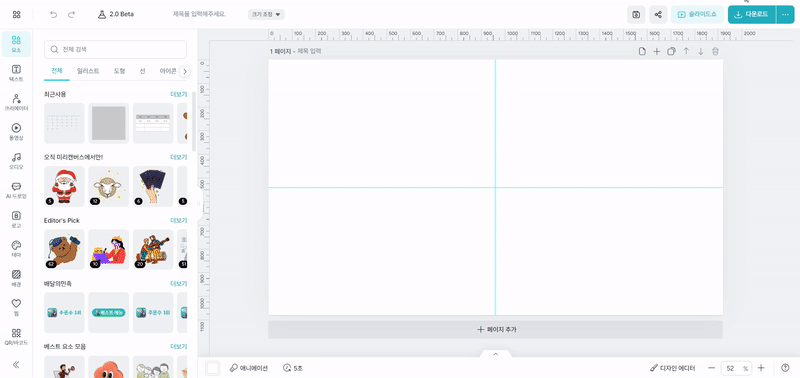This screenshot has height=378, width=800.
Task: Click the new blank page icon
Action: pos(642,51)
